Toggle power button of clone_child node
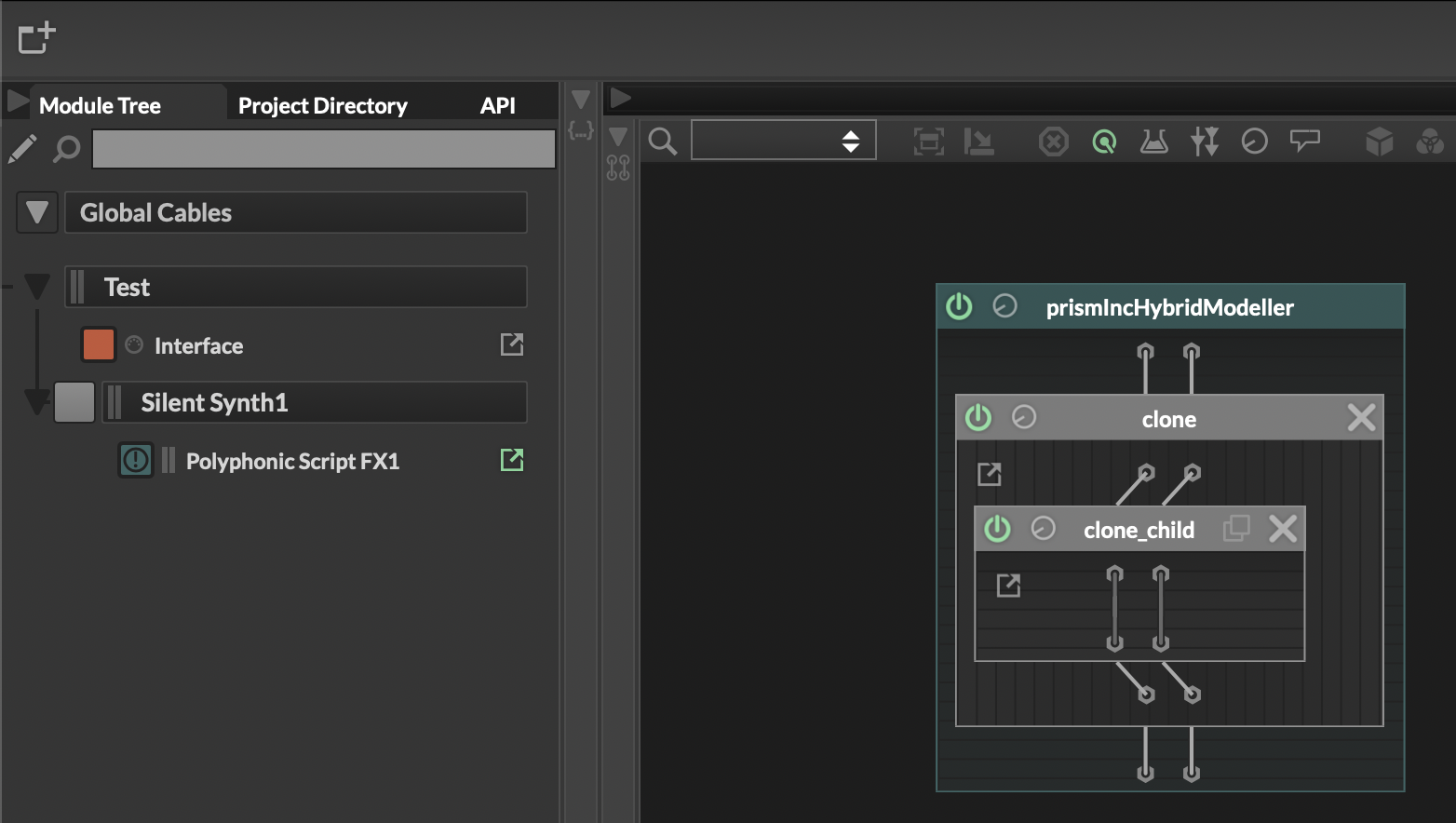This screenshot has height=823, width=1456. 997,528
